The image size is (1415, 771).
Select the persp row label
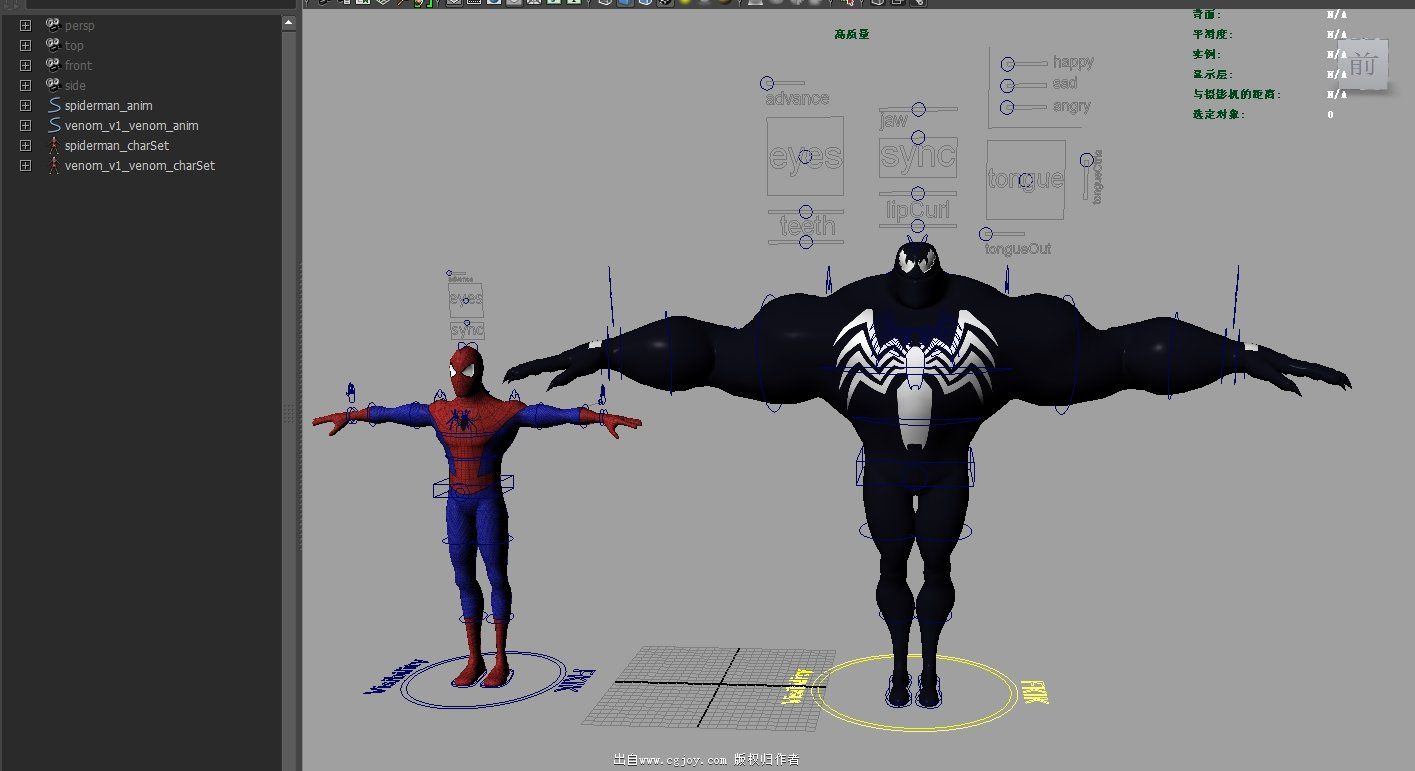pyautogui.click(x=80, y=26)
